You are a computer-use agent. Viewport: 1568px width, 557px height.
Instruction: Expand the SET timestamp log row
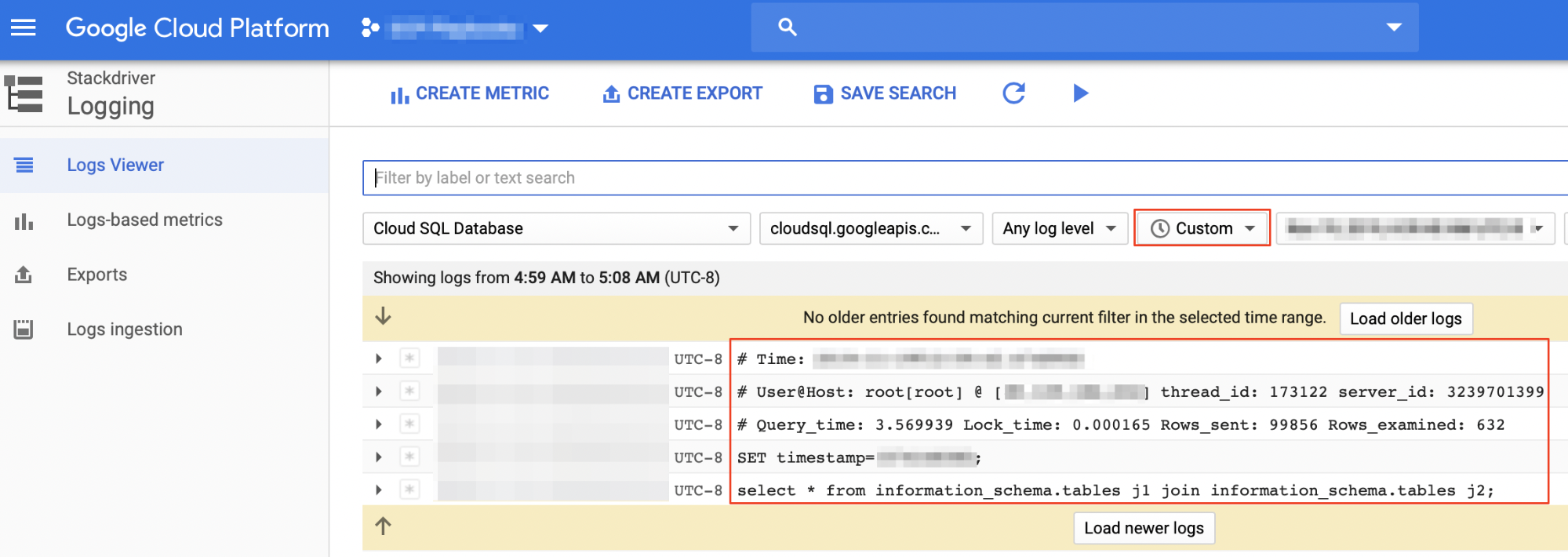pyautogui.click(x=379, y=457)
